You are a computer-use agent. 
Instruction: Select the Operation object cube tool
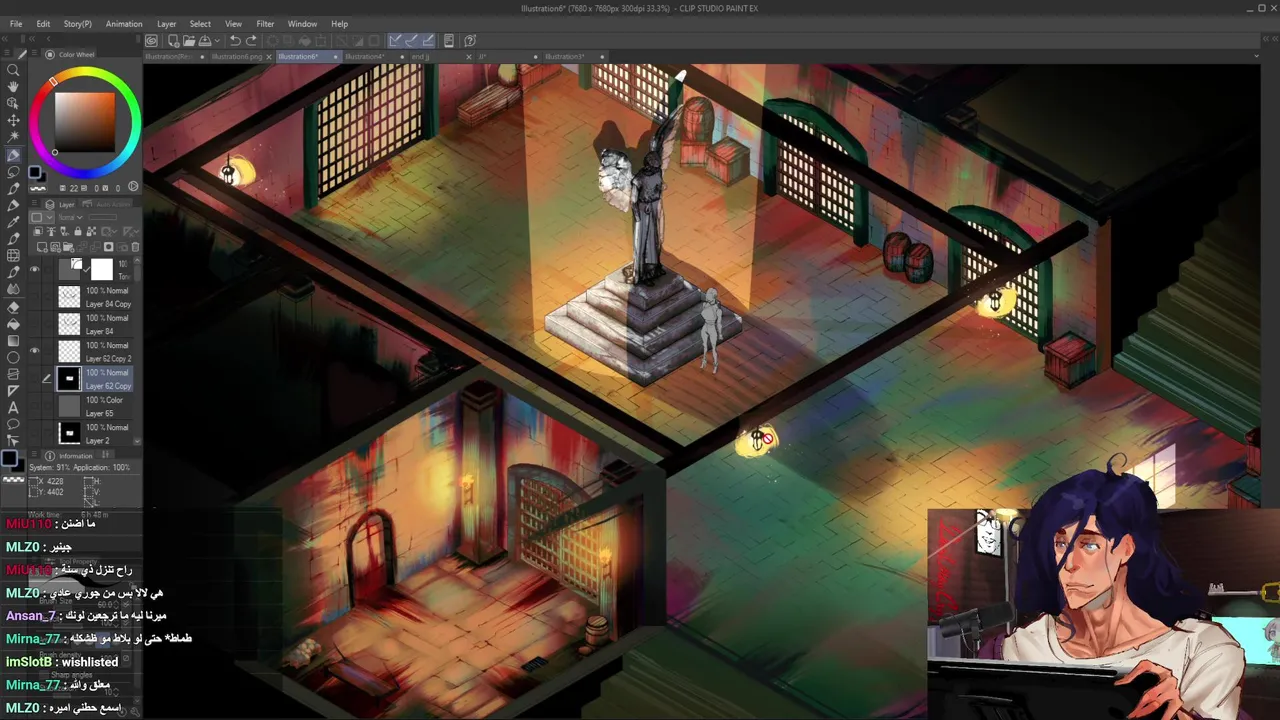click(13, 104)
